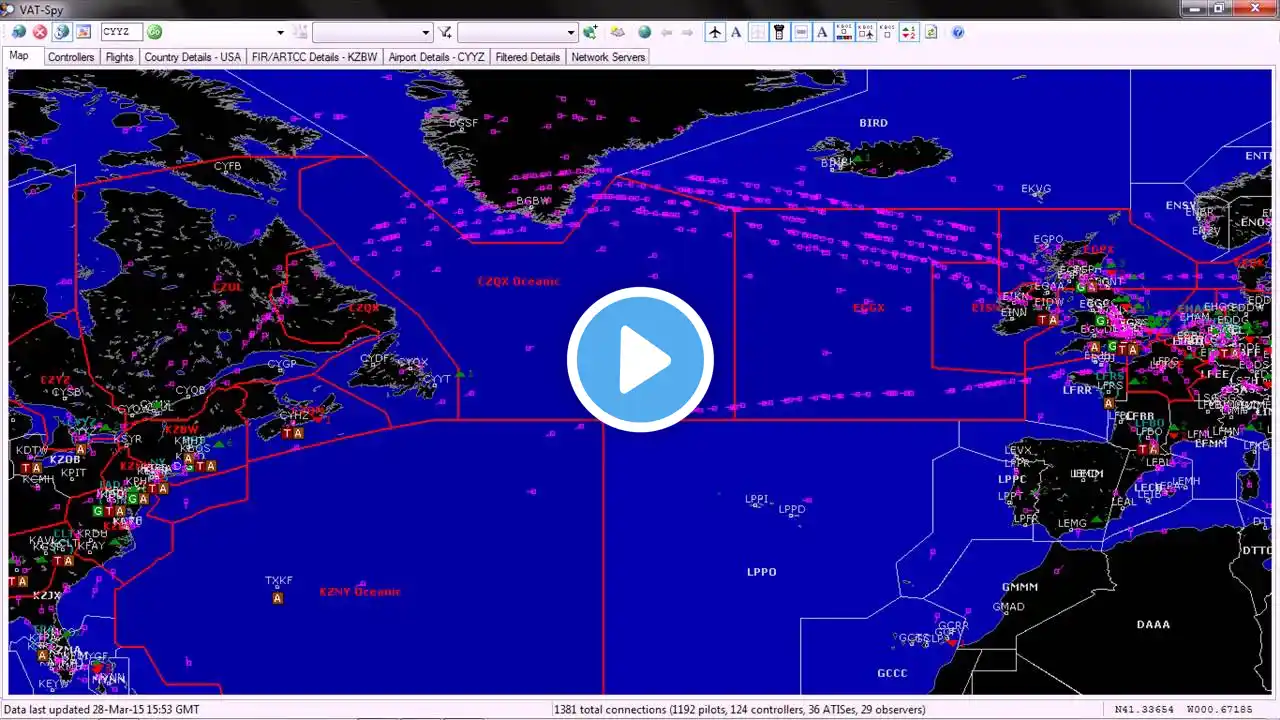Toggle the airplane display icon

point(715,32)
